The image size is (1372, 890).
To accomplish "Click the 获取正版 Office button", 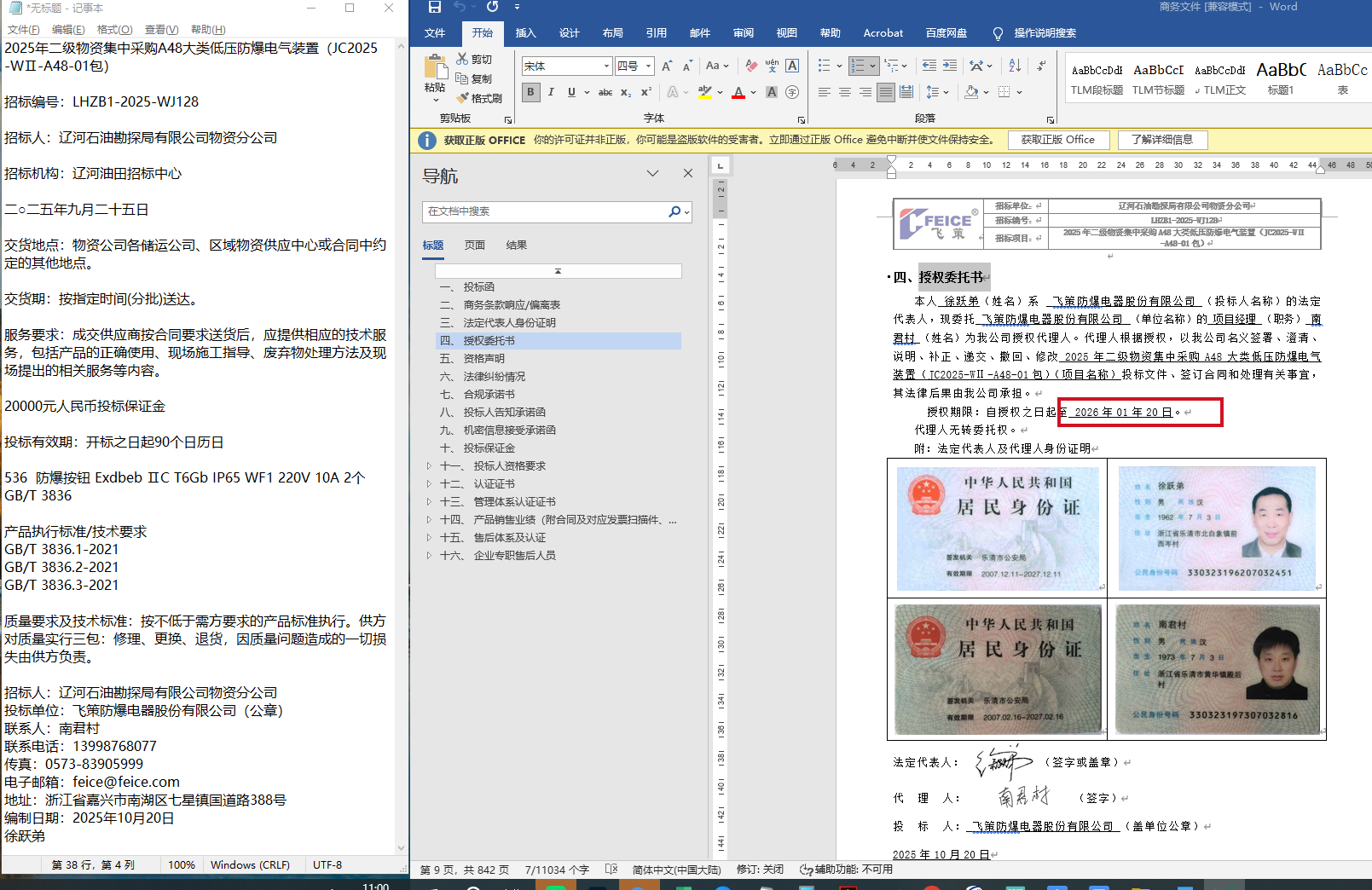I will tap(1057, 140).
